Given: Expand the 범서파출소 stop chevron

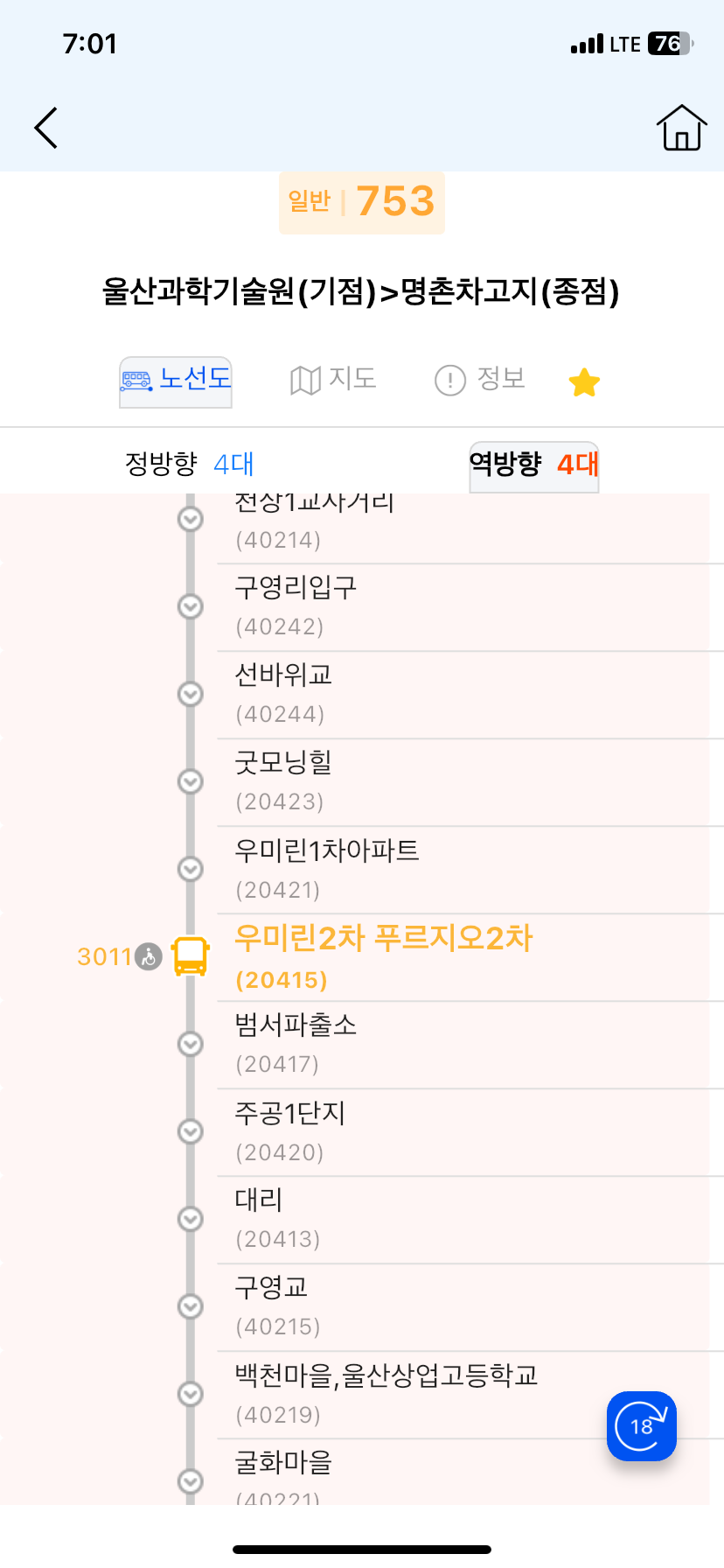Looking at the screenshot, I should [191, 1044].
